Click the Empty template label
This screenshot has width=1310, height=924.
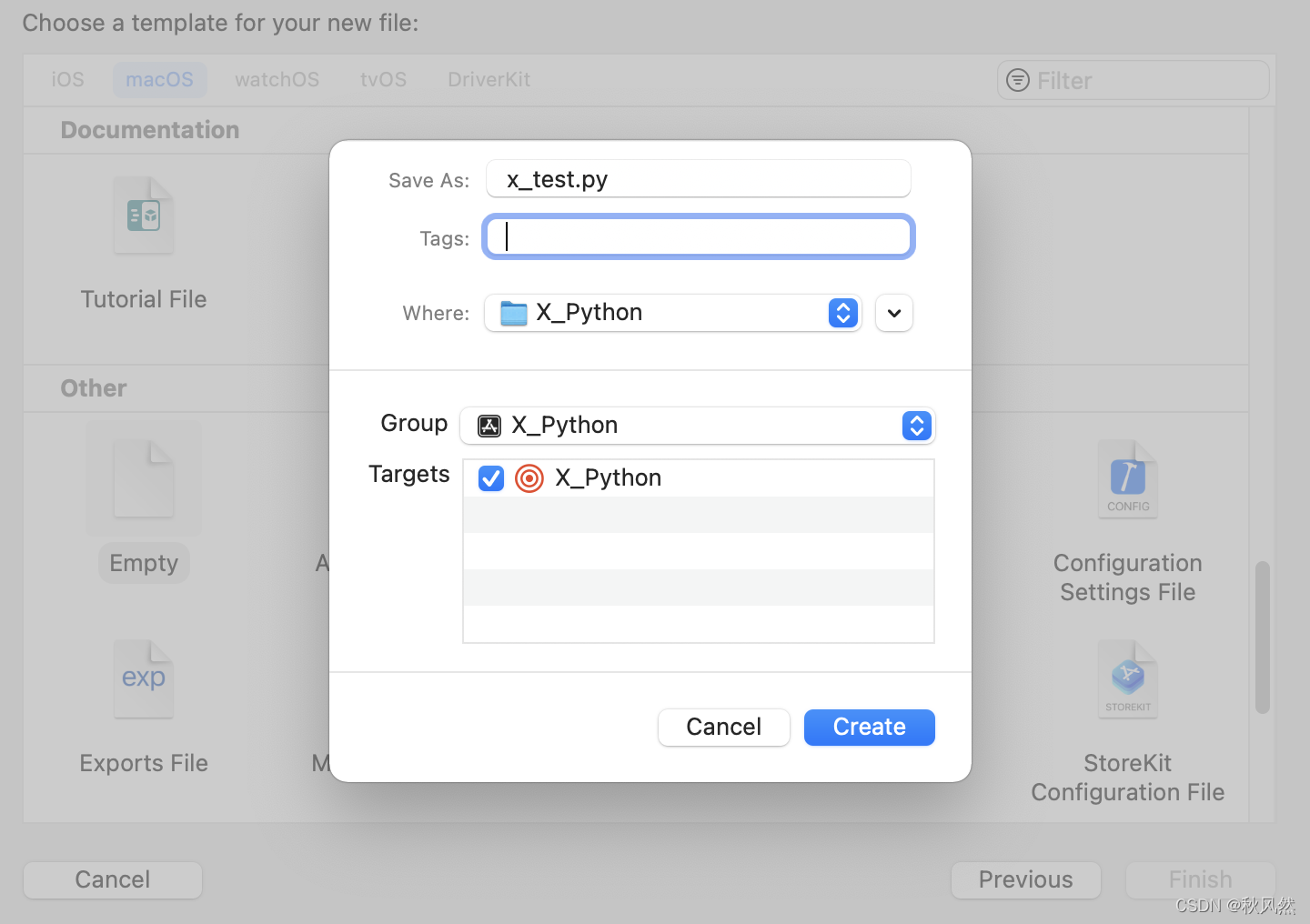coord(144,564)
